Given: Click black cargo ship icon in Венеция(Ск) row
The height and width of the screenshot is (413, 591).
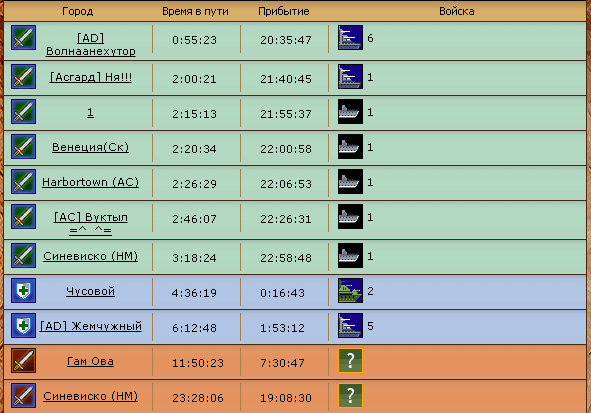Looking at the screenshot, I should coord(351,147).
